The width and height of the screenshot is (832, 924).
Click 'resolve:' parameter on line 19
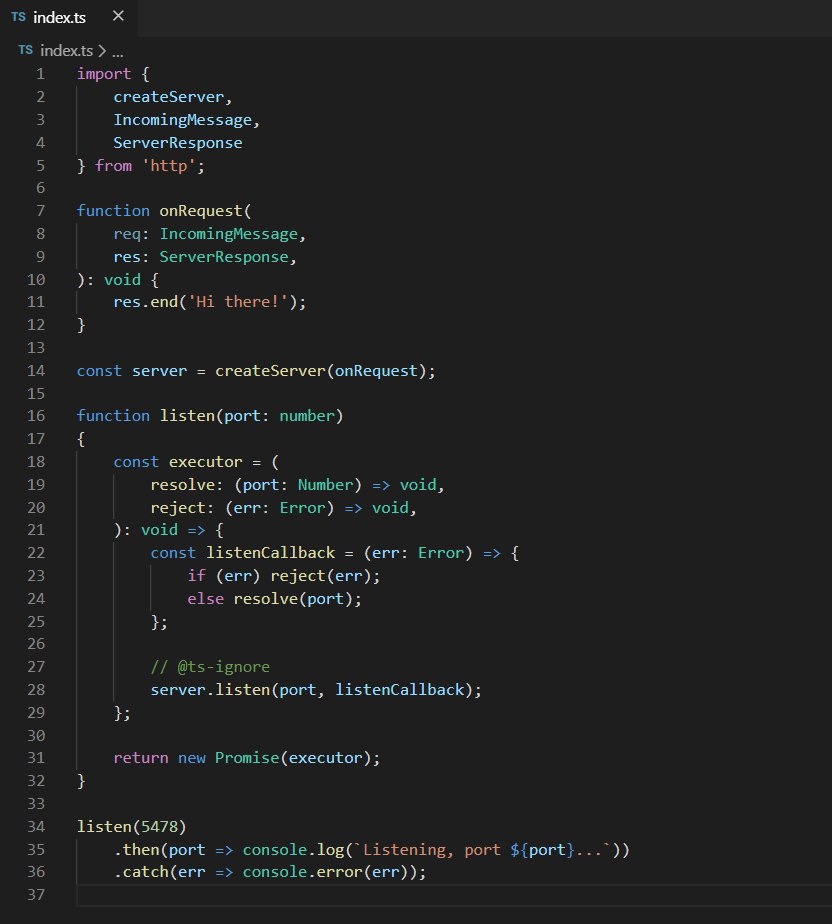(x=187, y=485)
